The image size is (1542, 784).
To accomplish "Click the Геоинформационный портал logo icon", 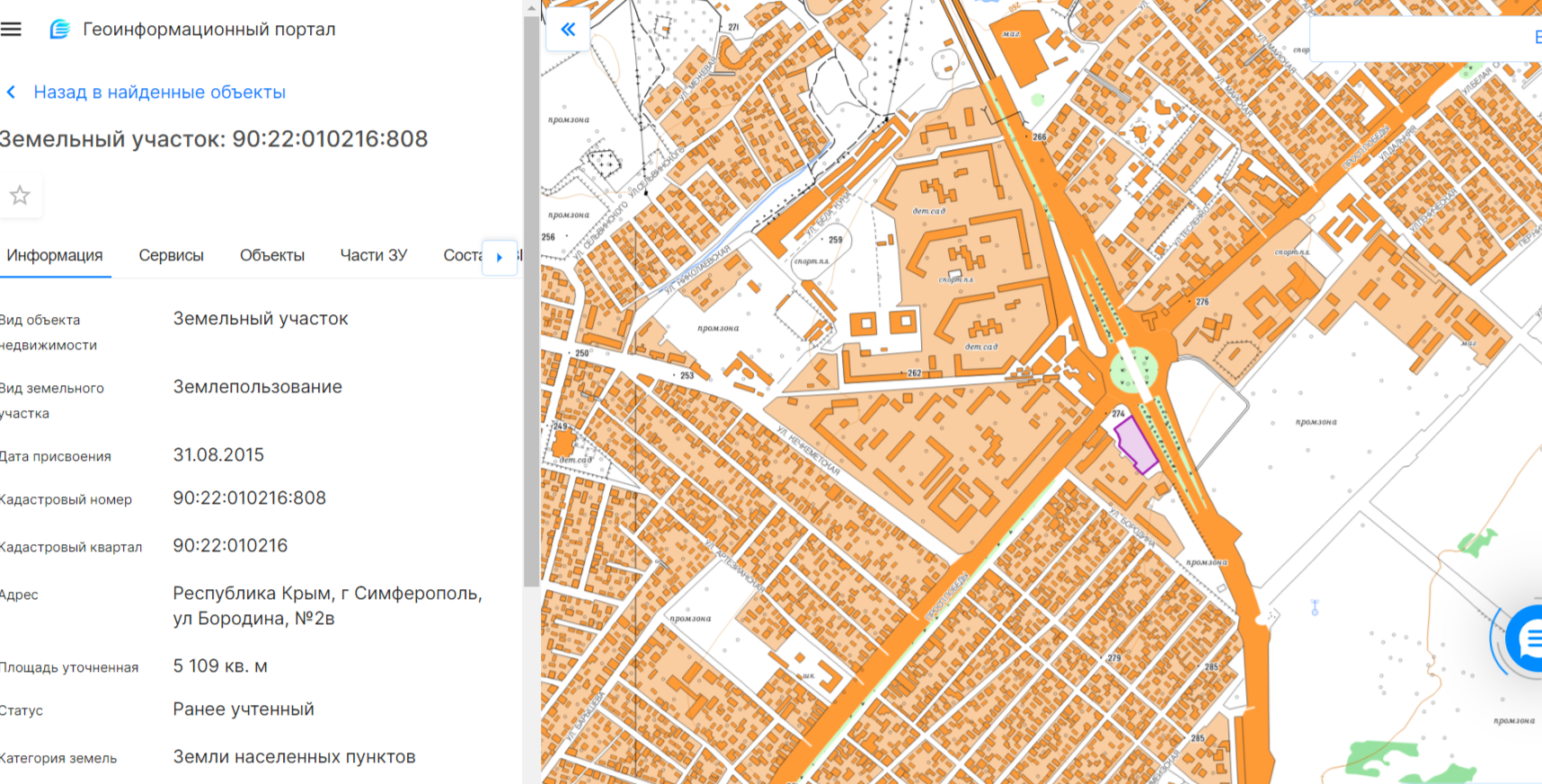I will (59, 30).
